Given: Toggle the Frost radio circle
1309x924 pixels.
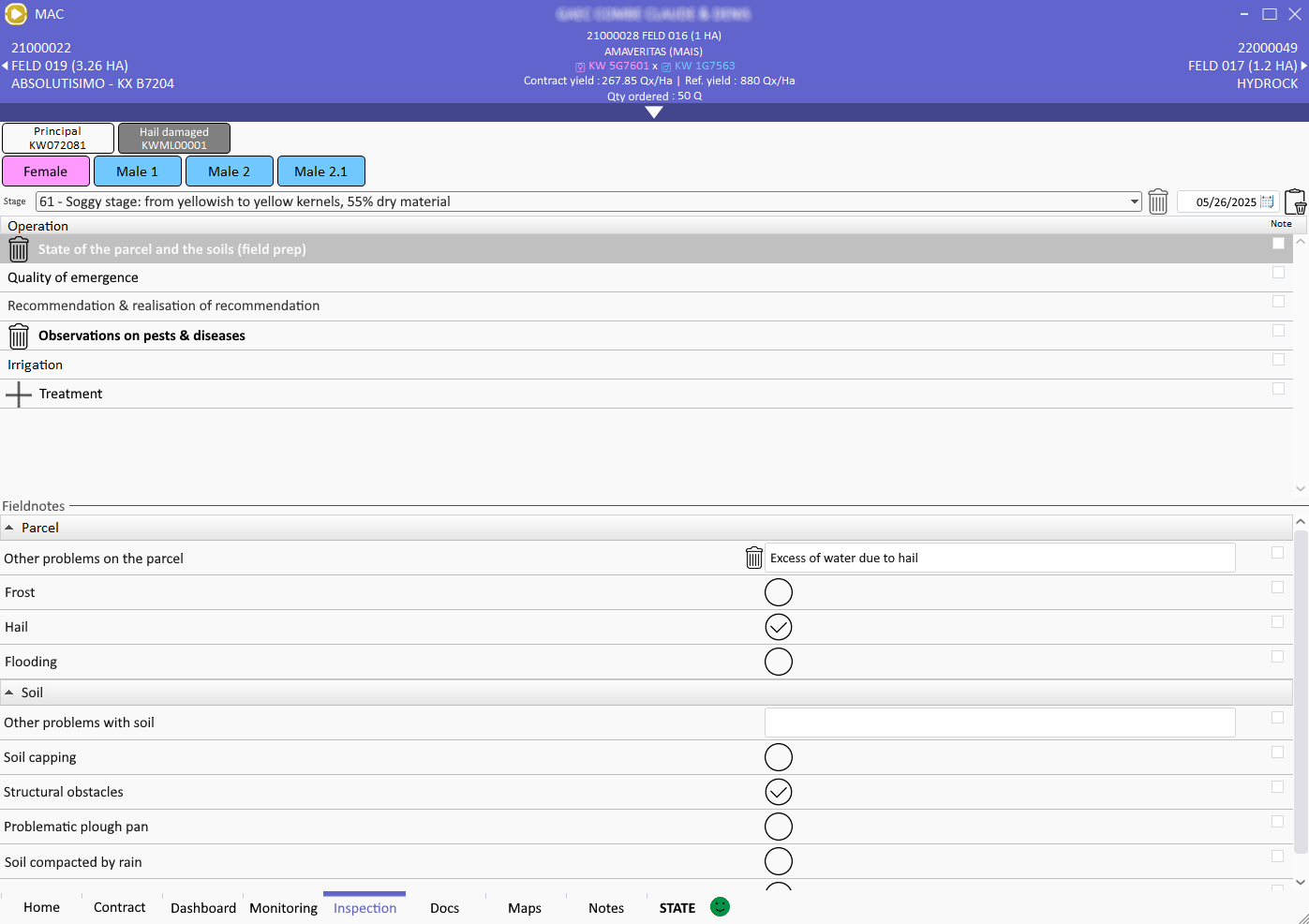Looking at the screenshot, I should [779, 592].
